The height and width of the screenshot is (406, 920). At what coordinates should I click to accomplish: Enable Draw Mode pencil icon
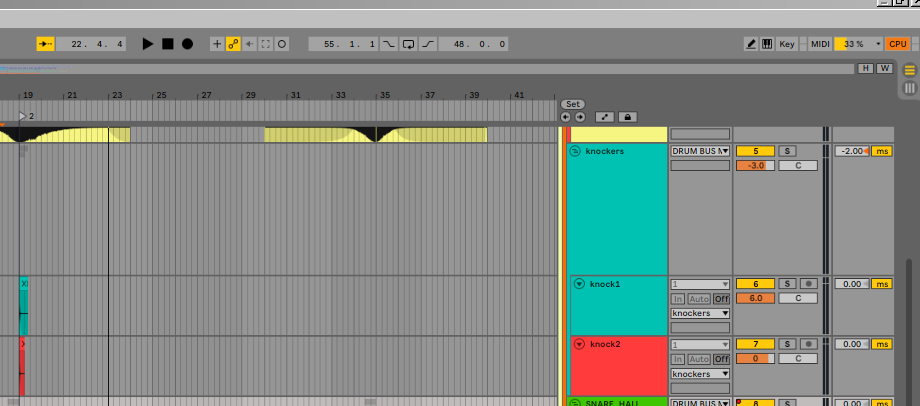click(751, 44)
